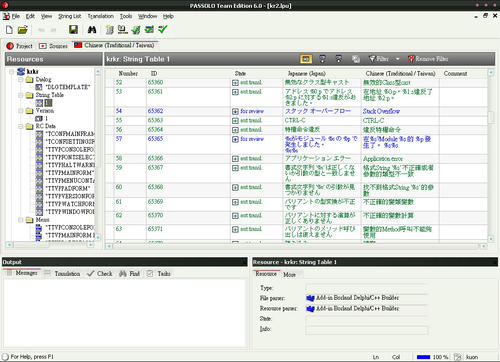Click the blue progress bar in status bar
This screenshot has width=500, height=362.
(423, 357)
